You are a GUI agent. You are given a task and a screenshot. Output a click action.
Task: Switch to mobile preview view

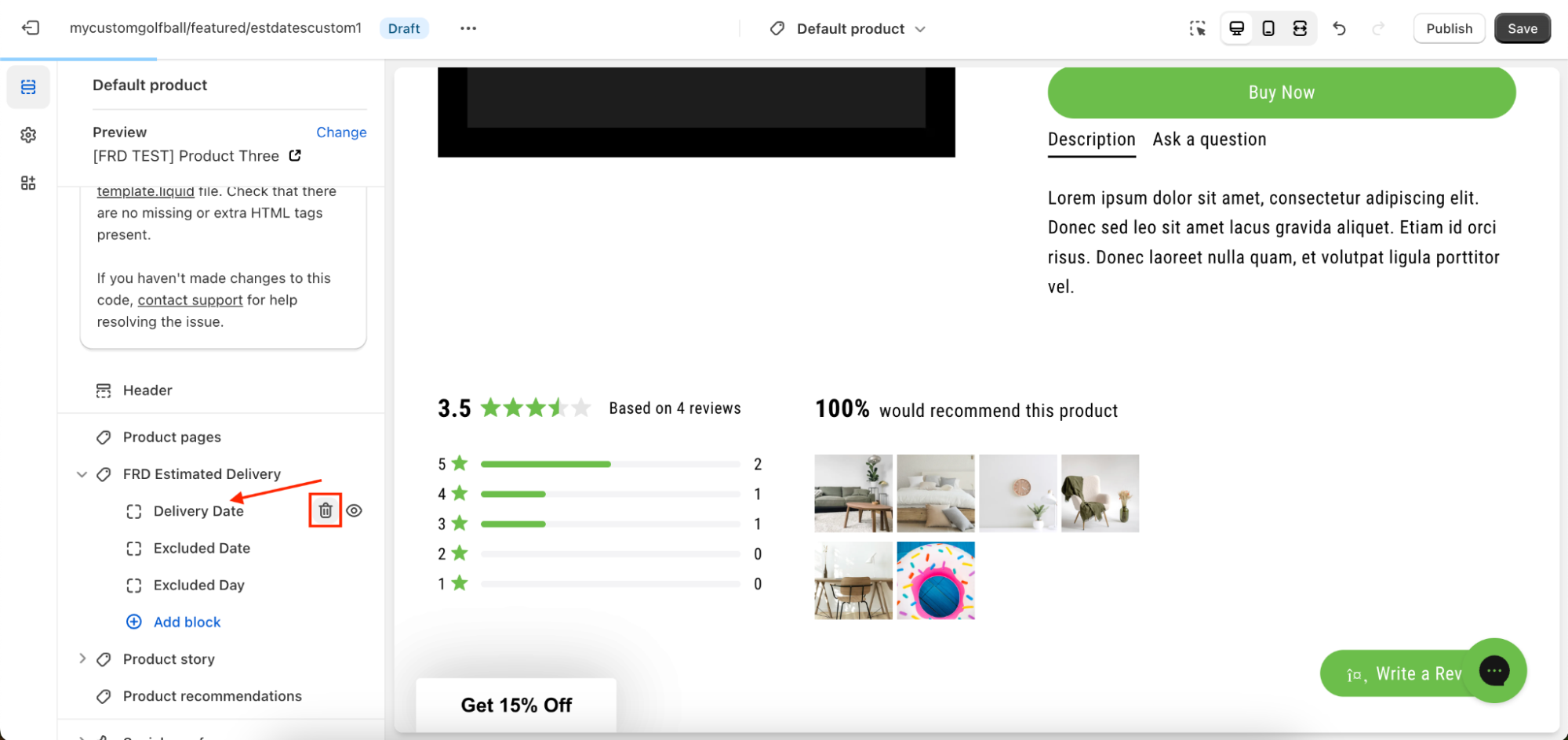[1268, 29]
